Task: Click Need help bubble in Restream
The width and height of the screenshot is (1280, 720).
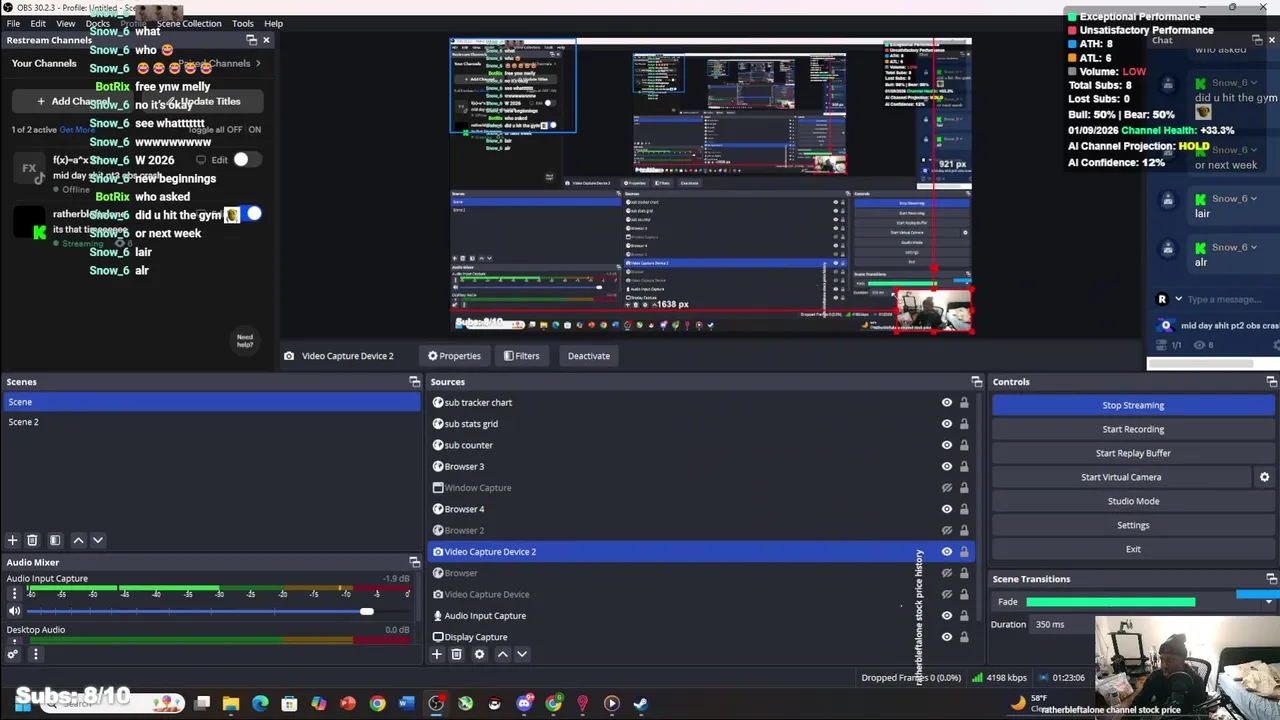Action: (245, 341)
